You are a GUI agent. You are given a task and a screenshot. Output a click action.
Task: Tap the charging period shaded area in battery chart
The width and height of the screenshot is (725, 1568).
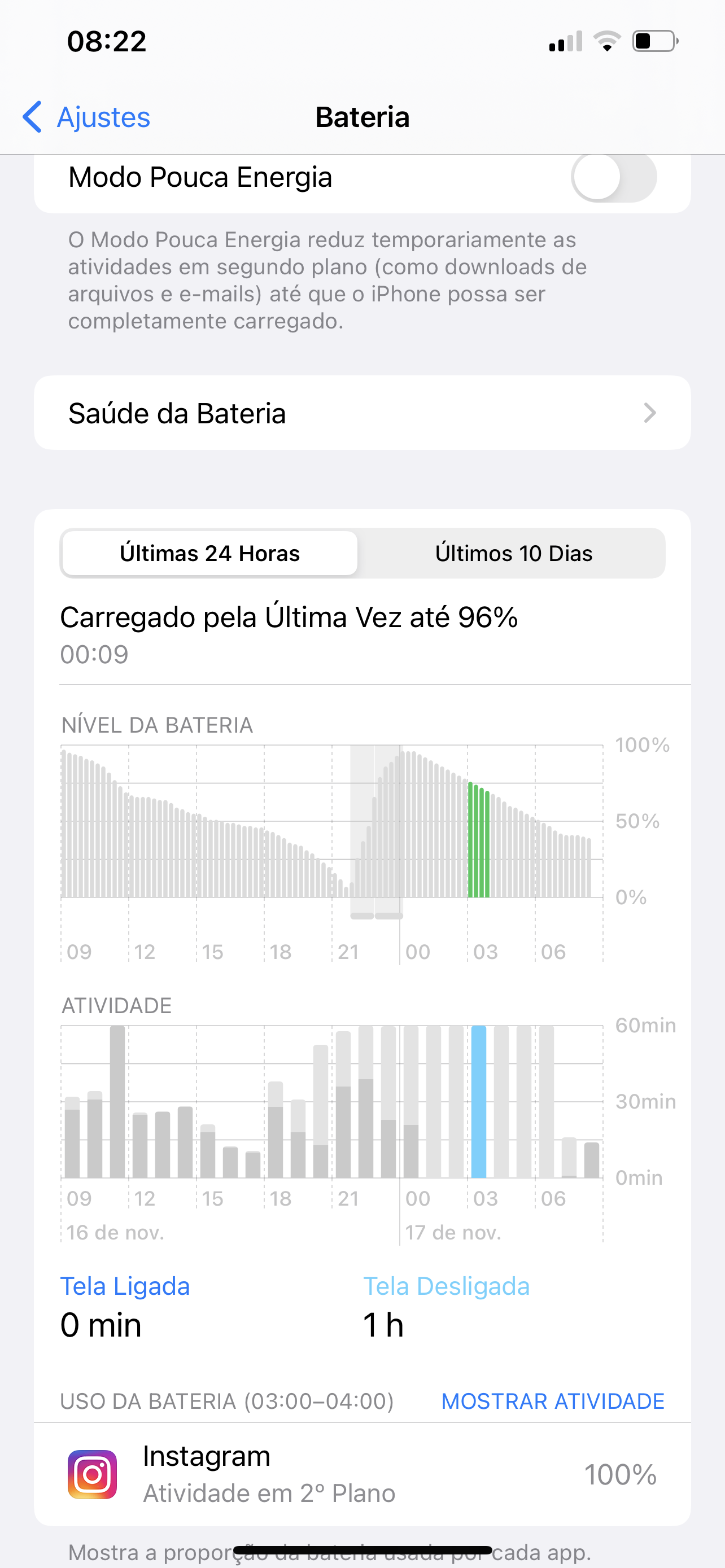coord(376,831)
